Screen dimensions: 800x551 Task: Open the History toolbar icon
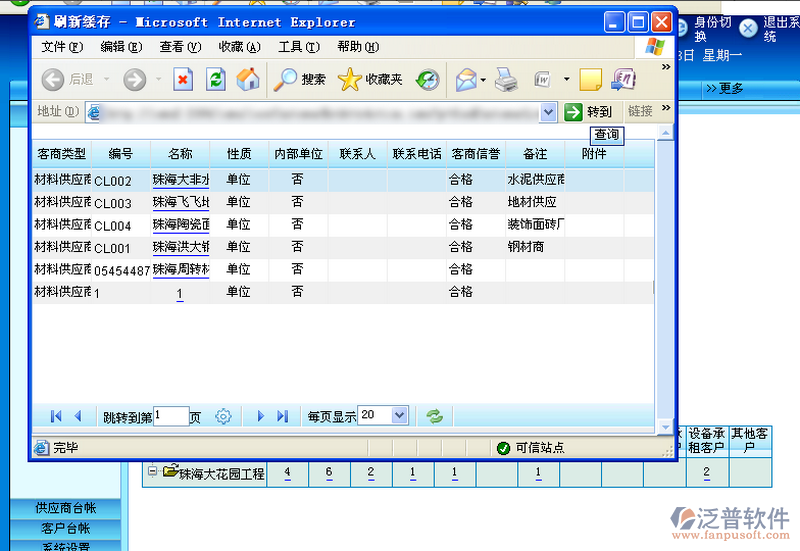click(x=428, y=79)
